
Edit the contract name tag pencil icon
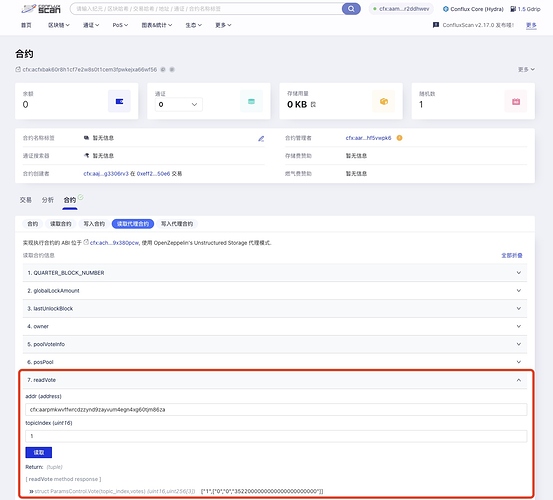coord(261,139)
